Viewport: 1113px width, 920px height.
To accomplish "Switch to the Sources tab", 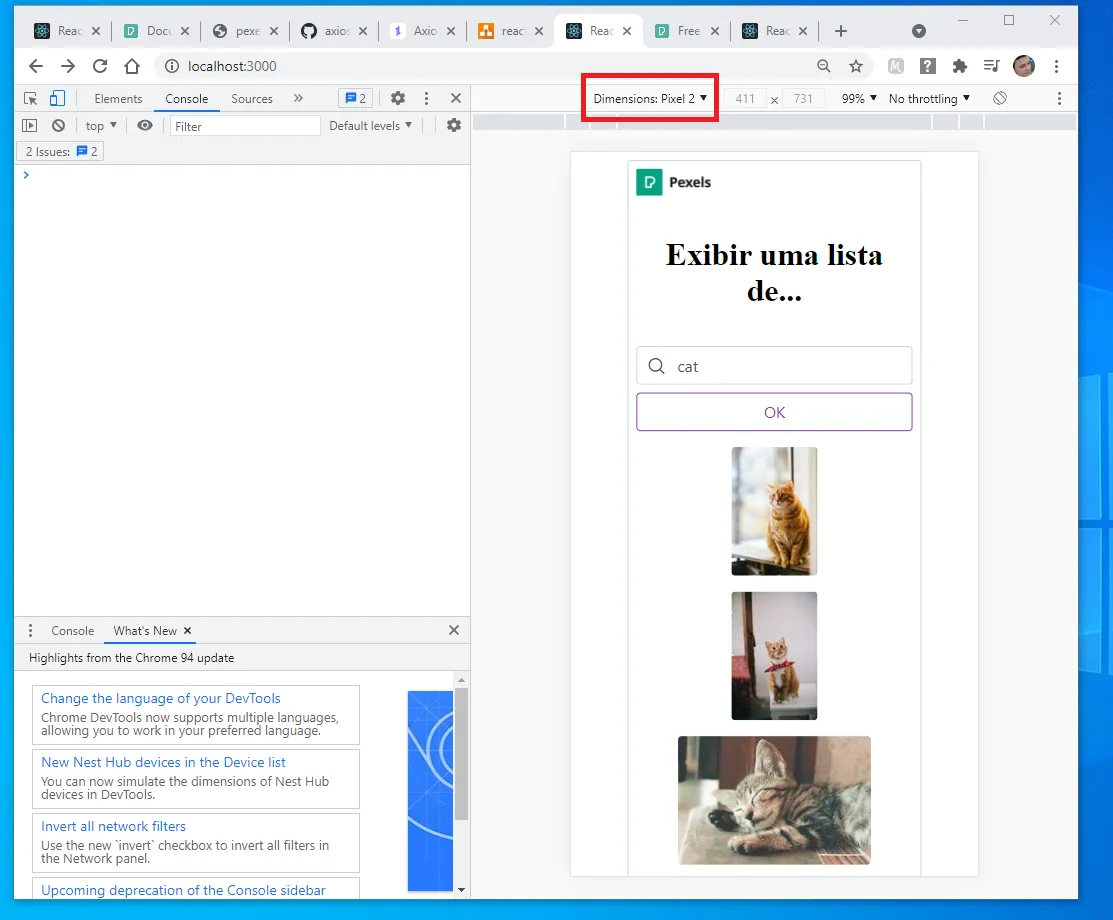I will coord(252,99).
